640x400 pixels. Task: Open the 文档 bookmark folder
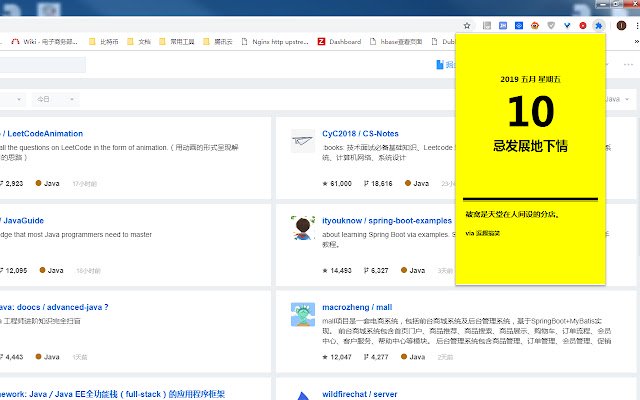click(x=139, y=42)
